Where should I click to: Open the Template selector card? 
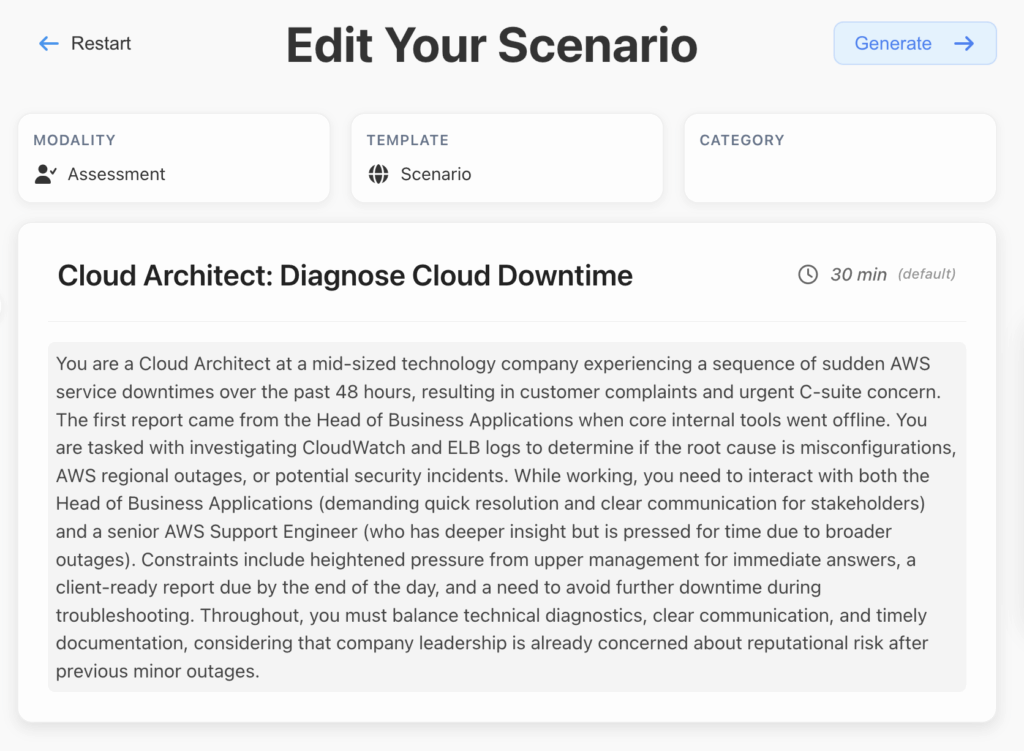point(506,158)
